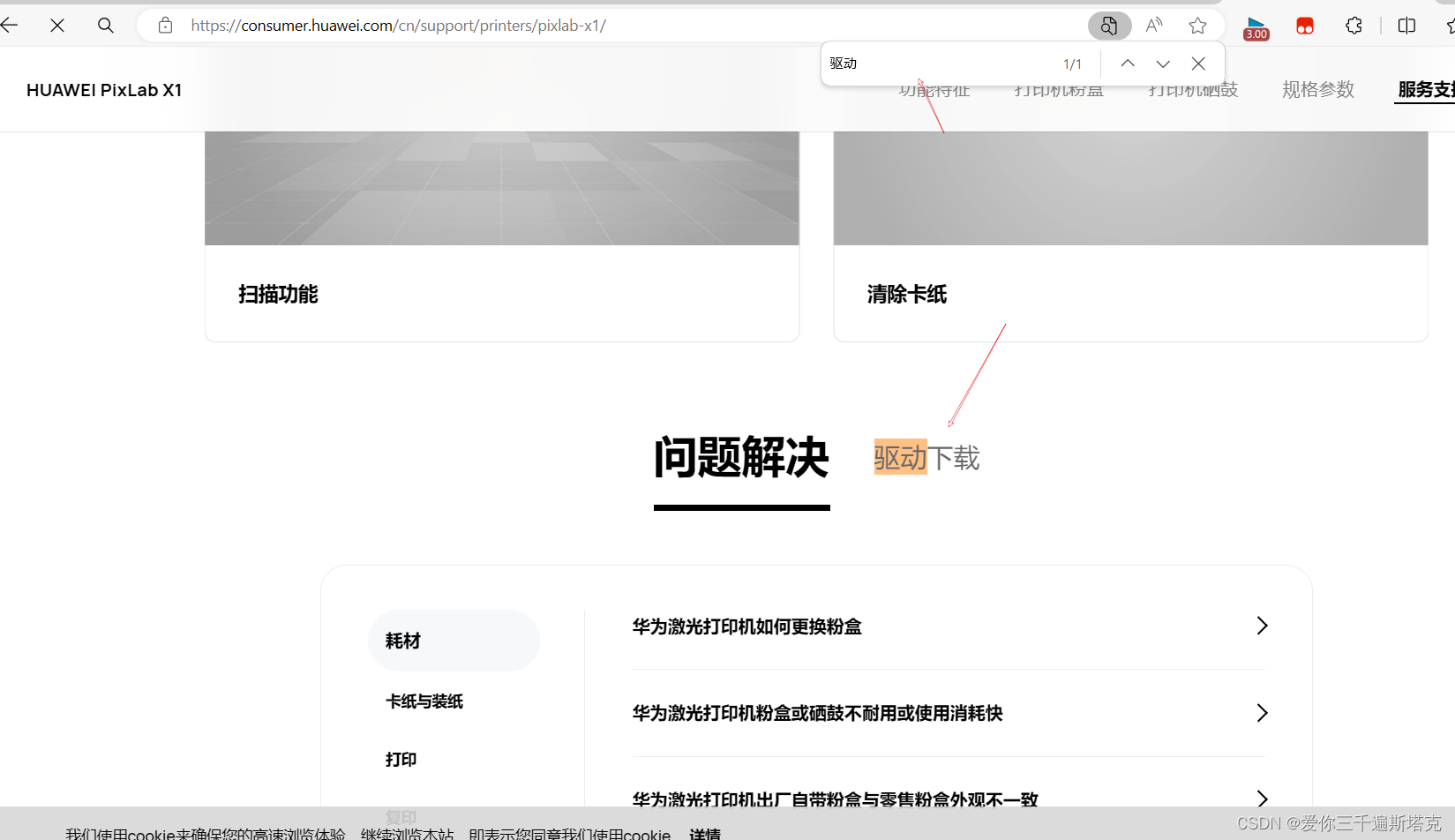The image size is (1455, 840).
Task: Select the 问题解决 tab
Action: (x=741, y=457)
